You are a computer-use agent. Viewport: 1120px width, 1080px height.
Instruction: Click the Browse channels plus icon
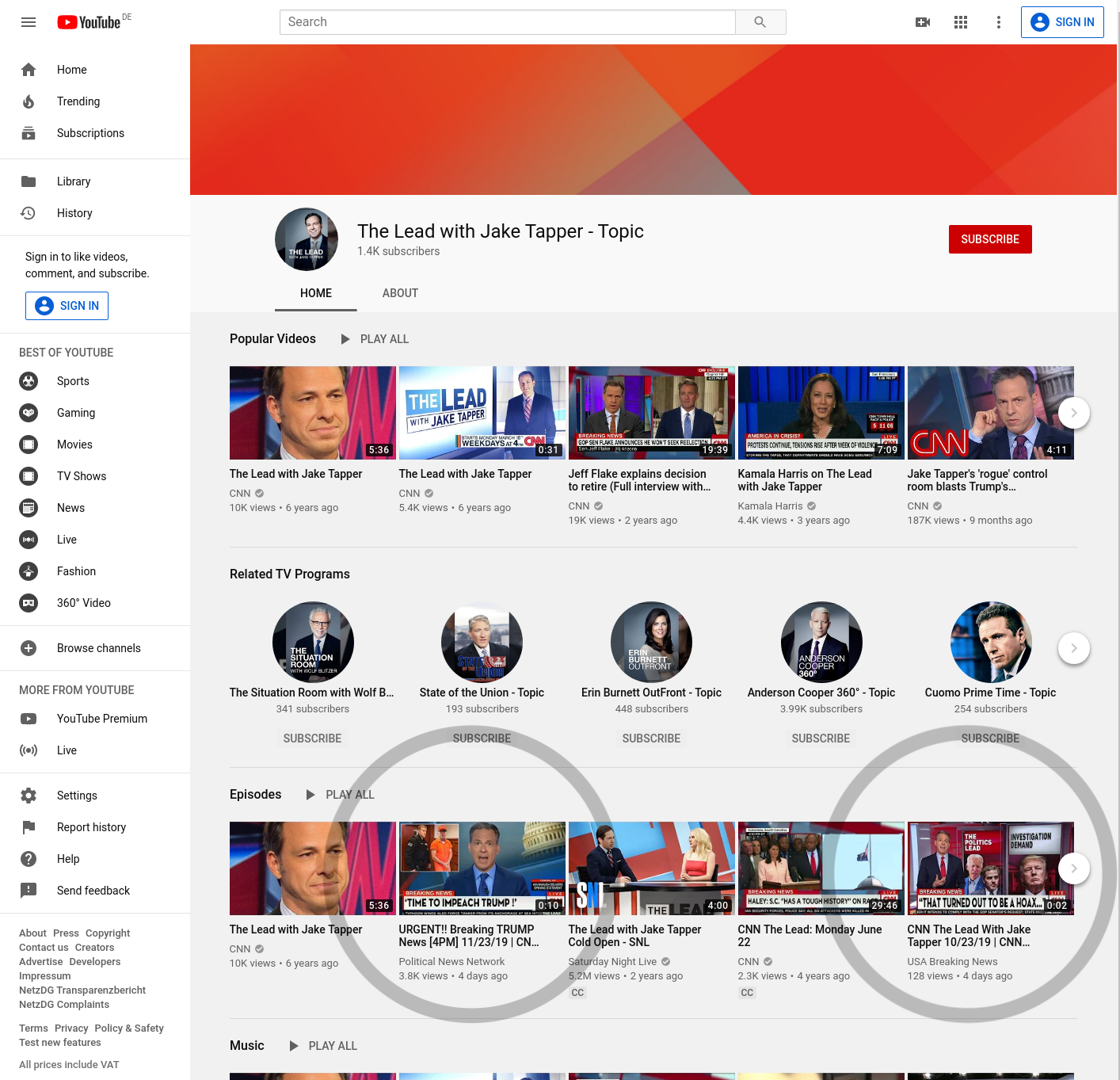tap(29, 648)
